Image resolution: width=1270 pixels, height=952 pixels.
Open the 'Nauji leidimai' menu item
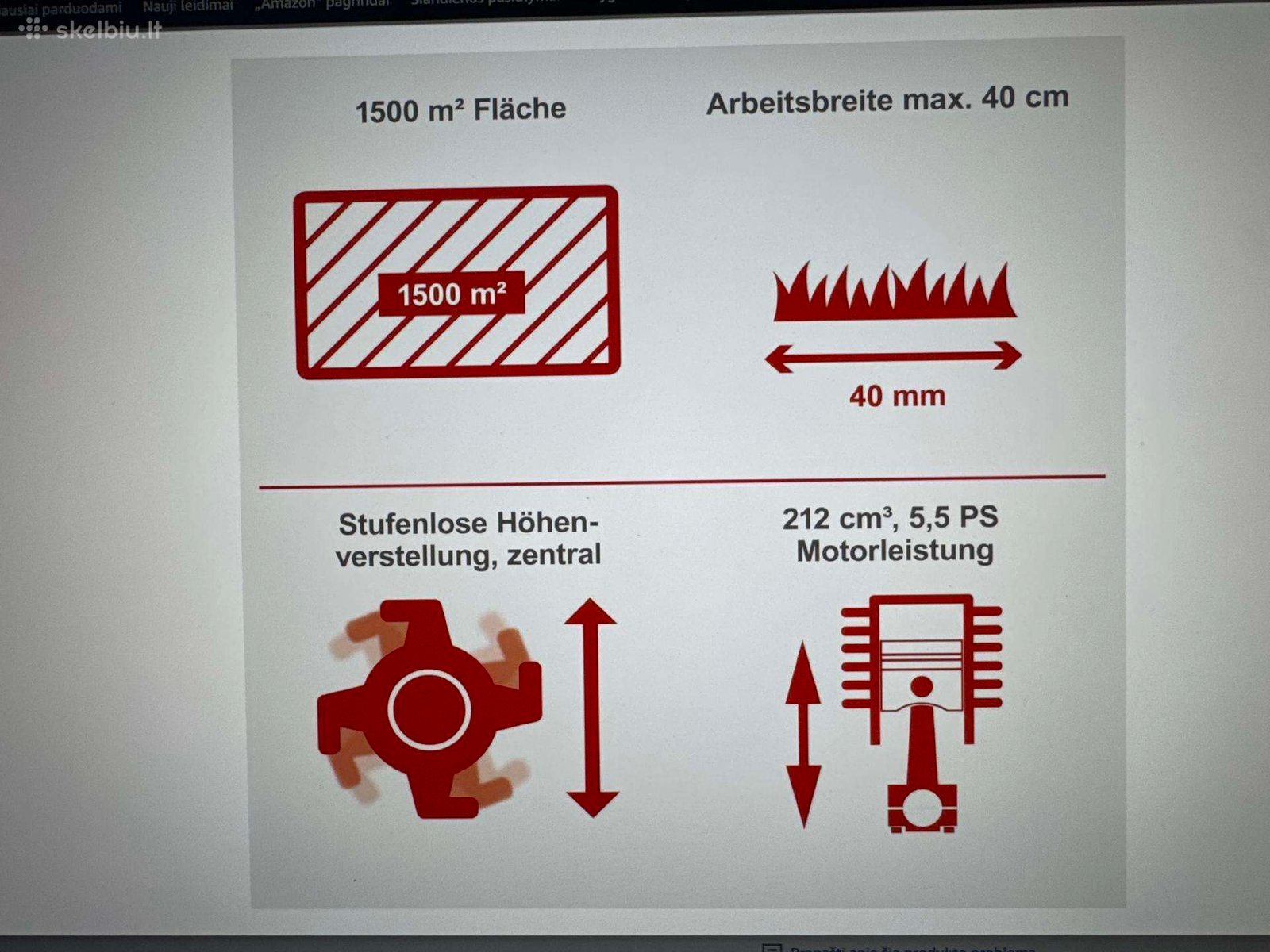[x=188, y=6]
